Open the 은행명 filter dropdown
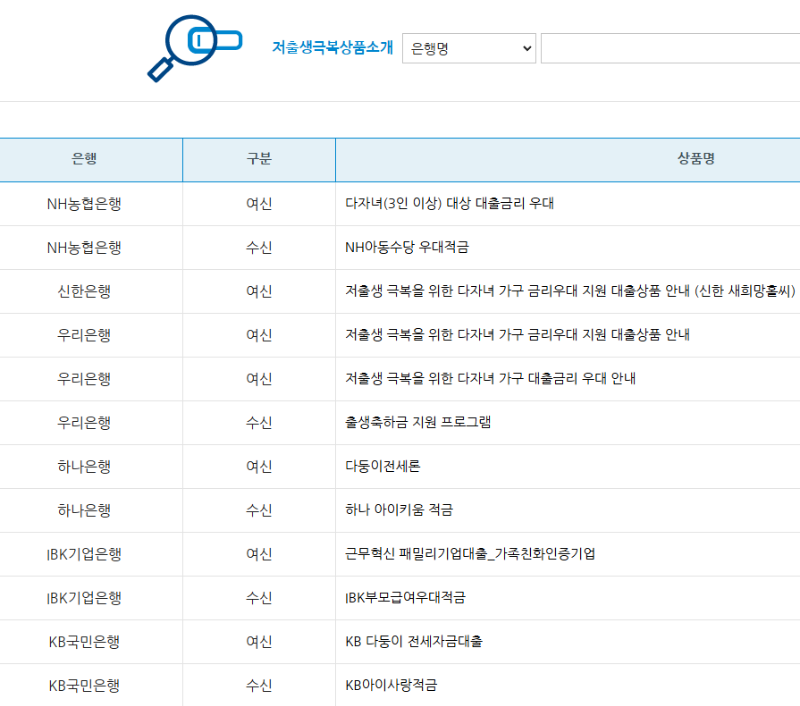Viewport: 800px width, 706px height. pyautogui.click(x=468, y=48)
